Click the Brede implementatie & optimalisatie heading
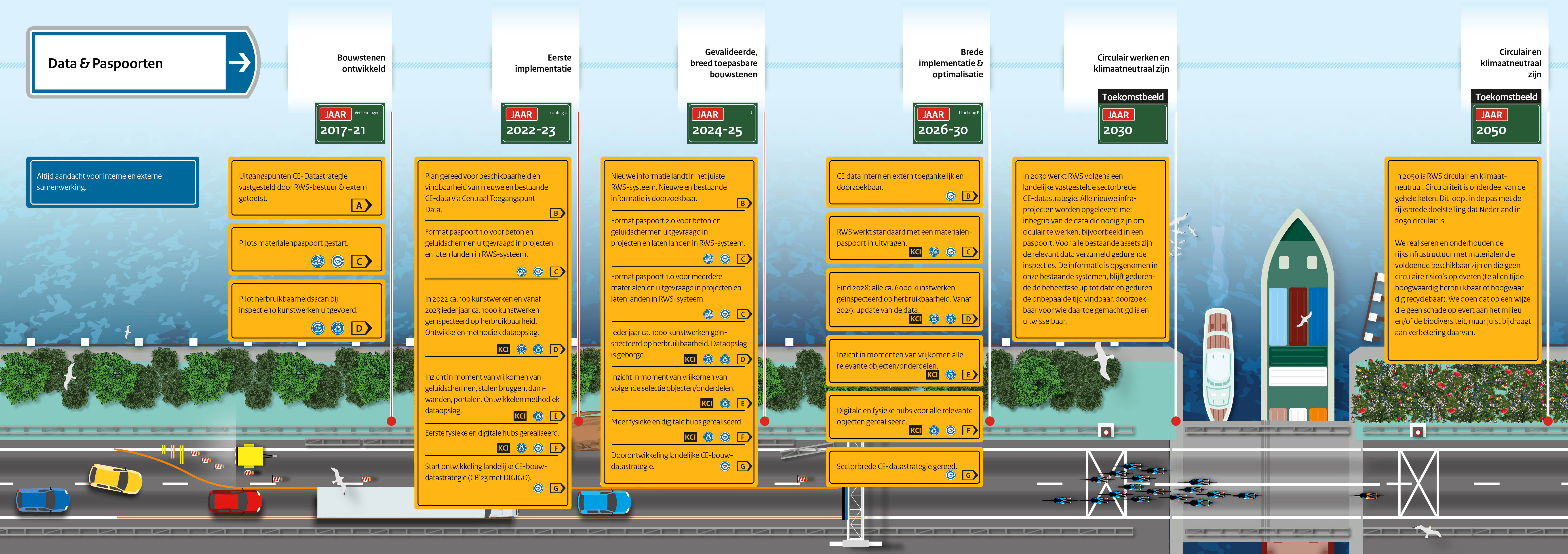This screenshot has height=554, width=1568. pos(951,63)
